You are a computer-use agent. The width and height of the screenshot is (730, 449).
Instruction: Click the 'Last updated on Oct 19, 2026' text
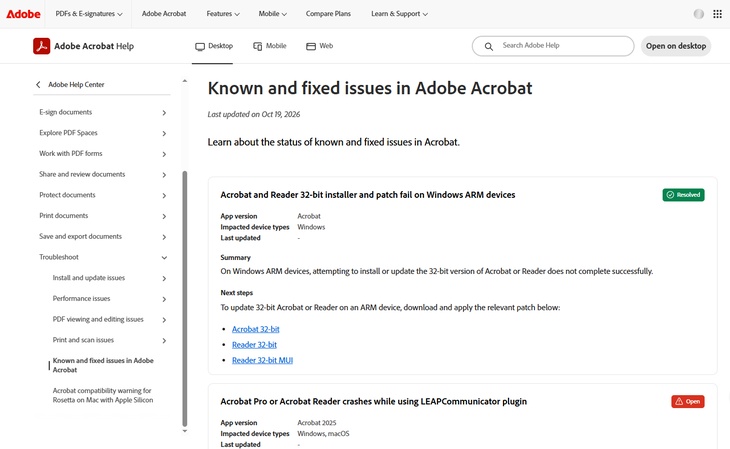254,114
